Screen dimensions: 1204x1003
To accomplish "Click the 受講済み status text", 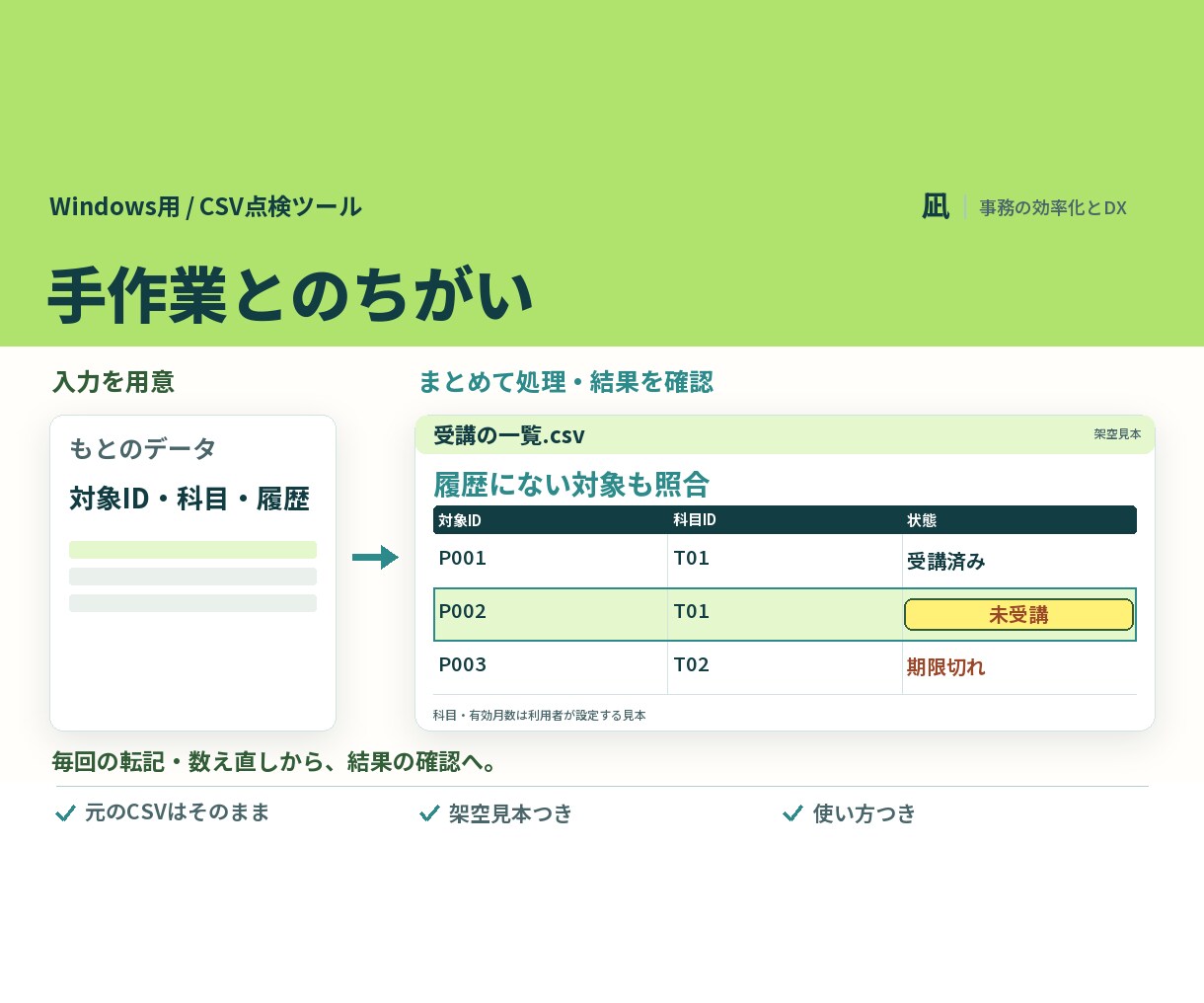I will tap(946, 561).
